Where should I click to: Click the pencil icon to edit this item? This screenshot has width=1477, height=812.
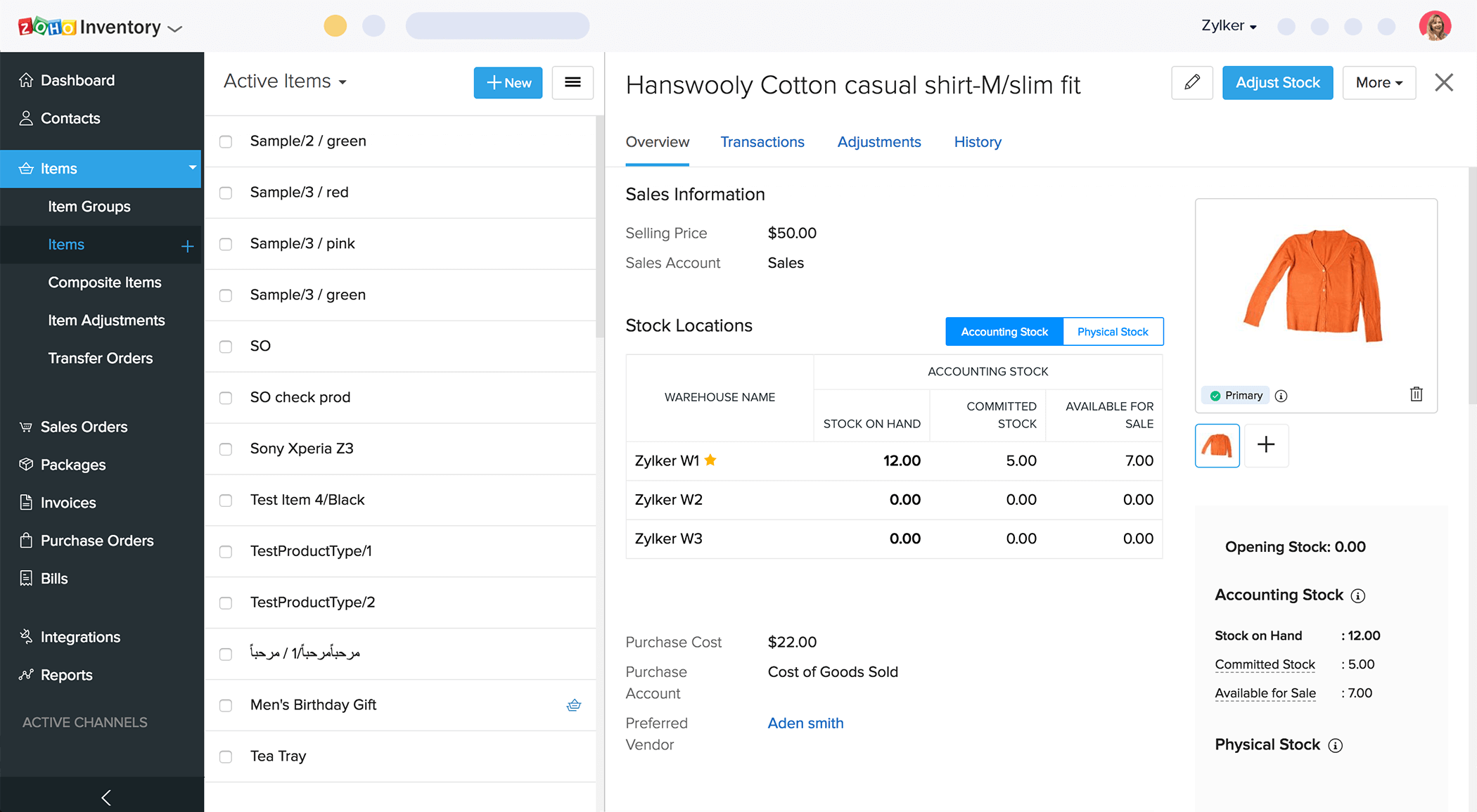coord(1192,82)
